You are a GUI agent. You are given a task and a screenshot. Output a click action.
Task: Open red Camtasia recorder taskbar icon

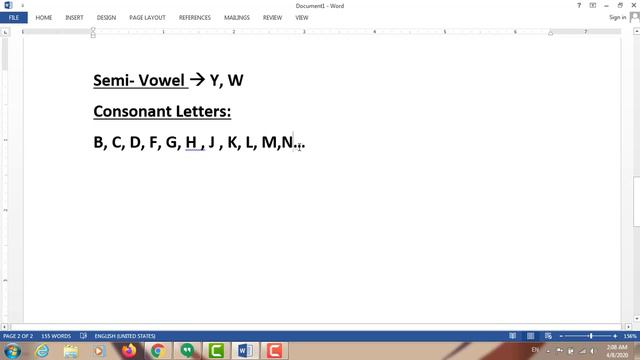274,351
